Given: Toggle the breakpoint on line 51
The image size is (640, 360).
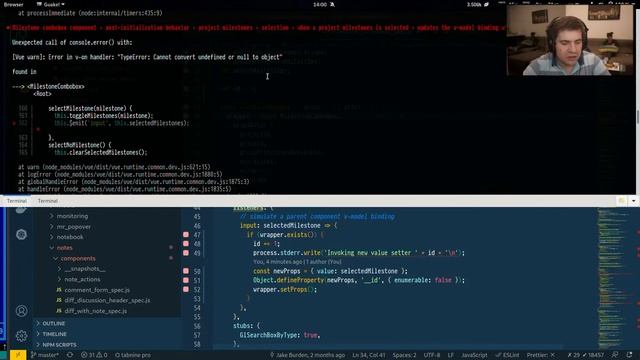Looking at the screenshot, I should [x=186, y=280].
